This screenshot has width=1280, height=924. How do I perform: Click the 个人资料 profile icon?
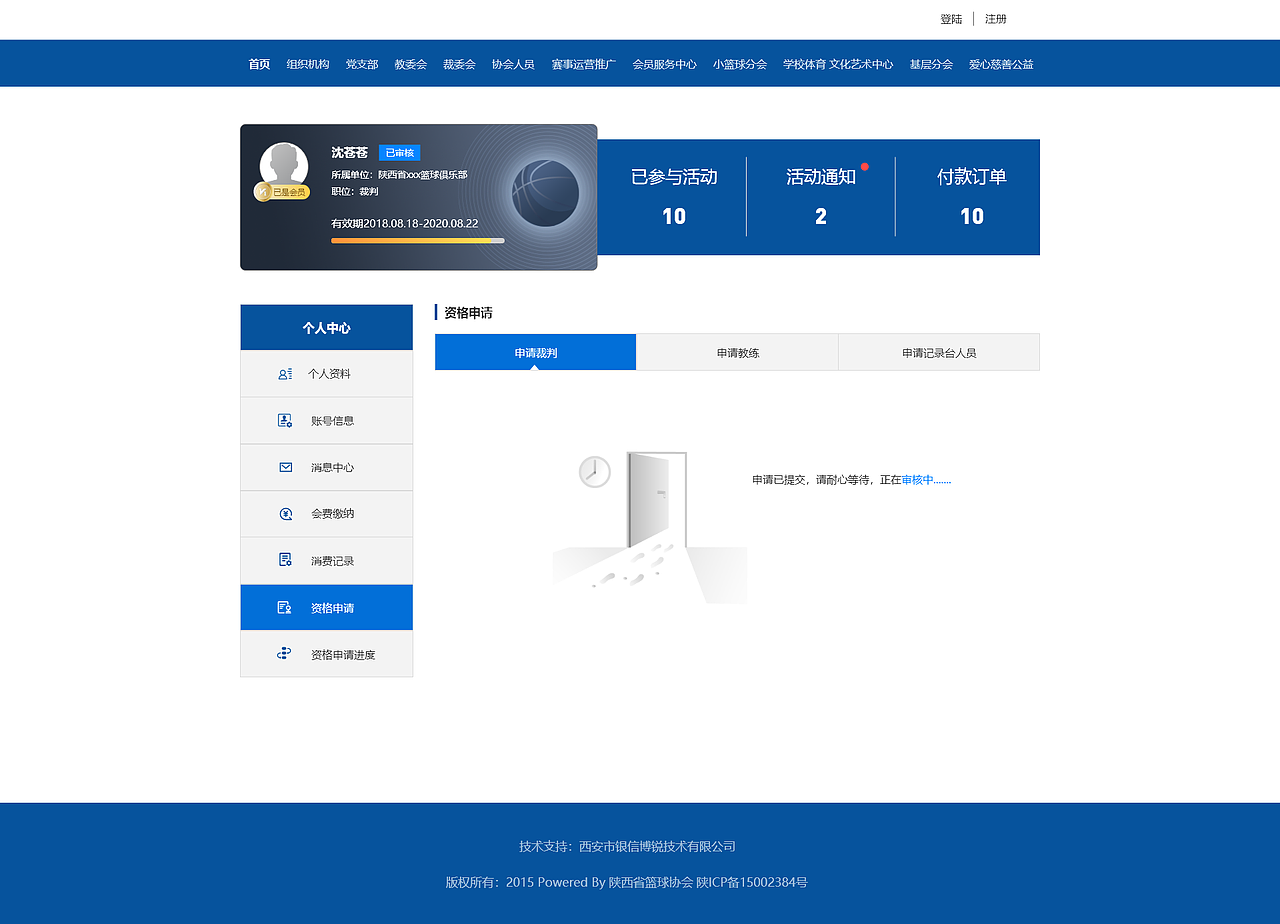click(x=285, y=374)
